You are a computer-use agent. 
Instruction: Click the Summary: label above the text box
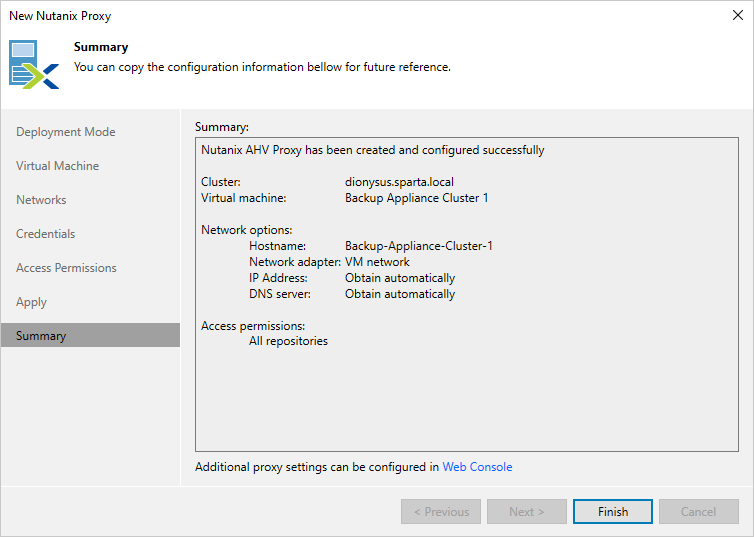pyautogui.click(x=222, y=127)
